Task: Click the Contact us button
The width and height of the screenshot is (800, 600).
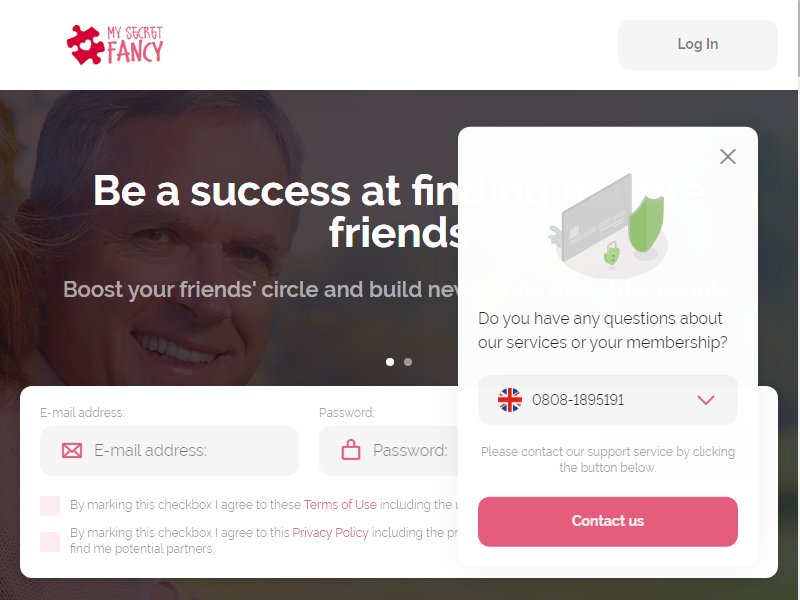Action: pyautogui.click(x=608, y=521)
